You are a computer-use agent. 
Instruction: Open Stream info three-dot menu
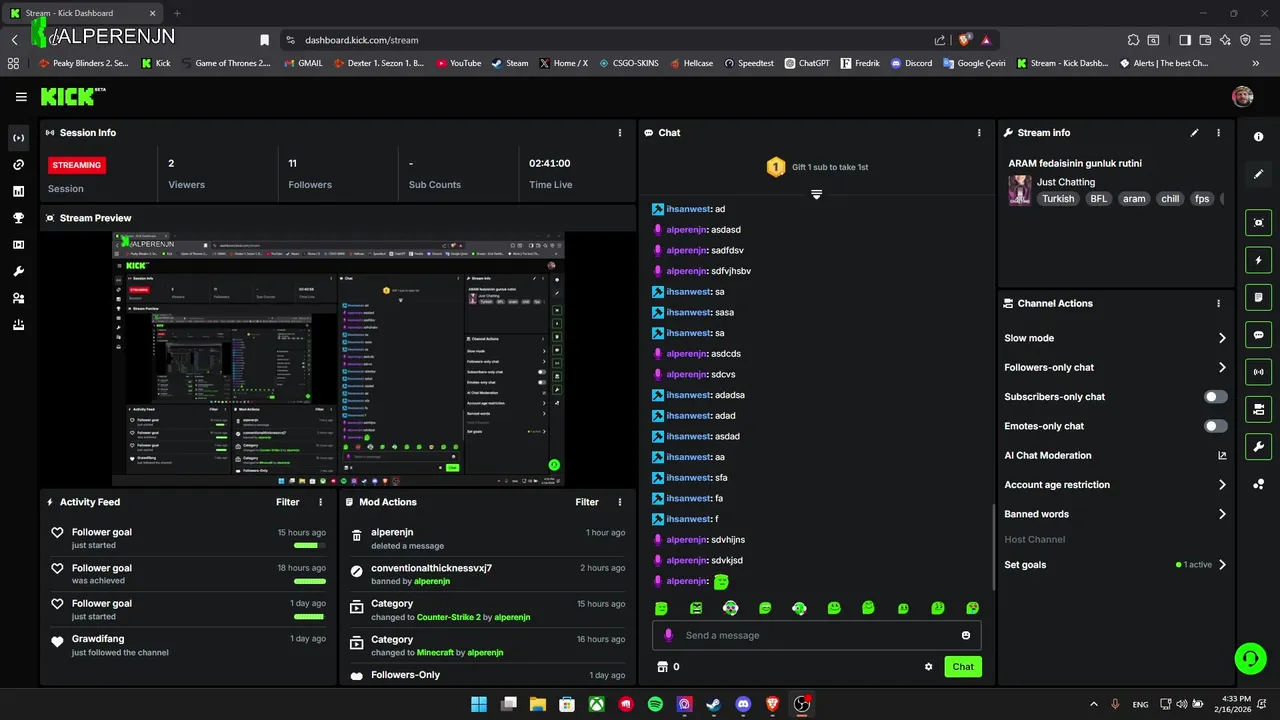click(1218, 132)
